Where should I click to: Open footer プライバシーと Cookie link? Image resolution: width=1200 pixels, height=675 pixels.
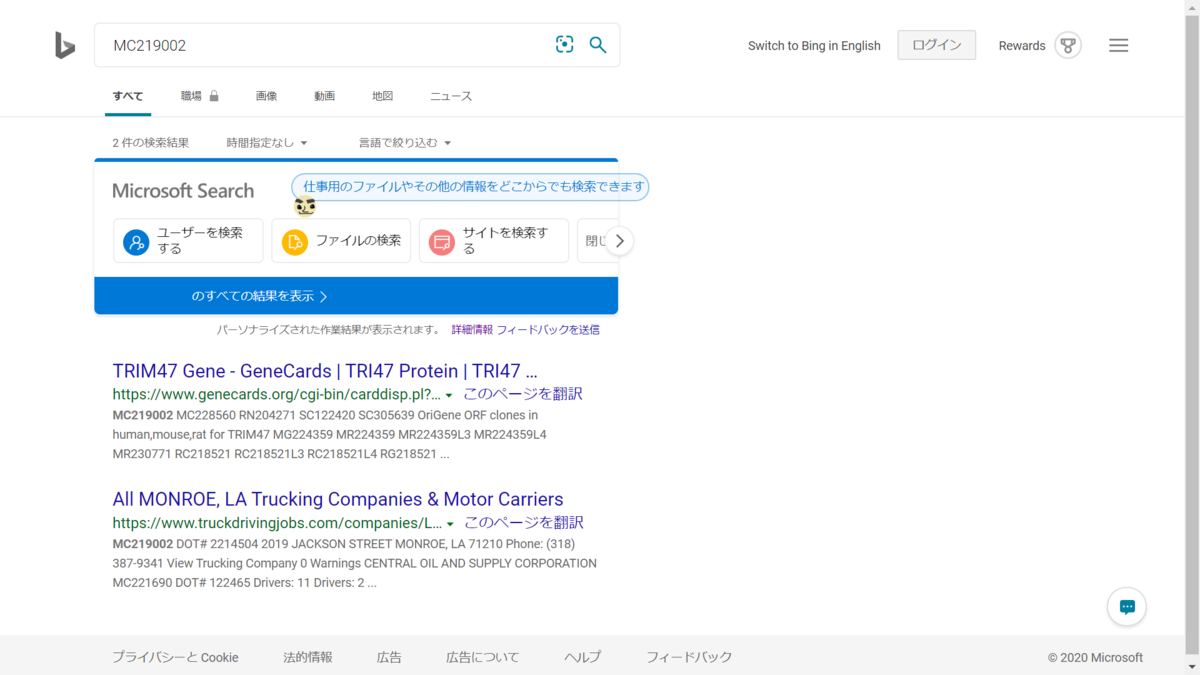pyautogui.click(x=175, y=657)
